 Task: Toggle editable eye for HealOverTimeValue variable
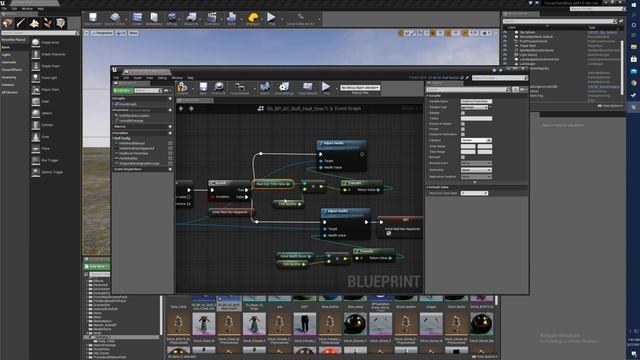(x=170, y=153)
